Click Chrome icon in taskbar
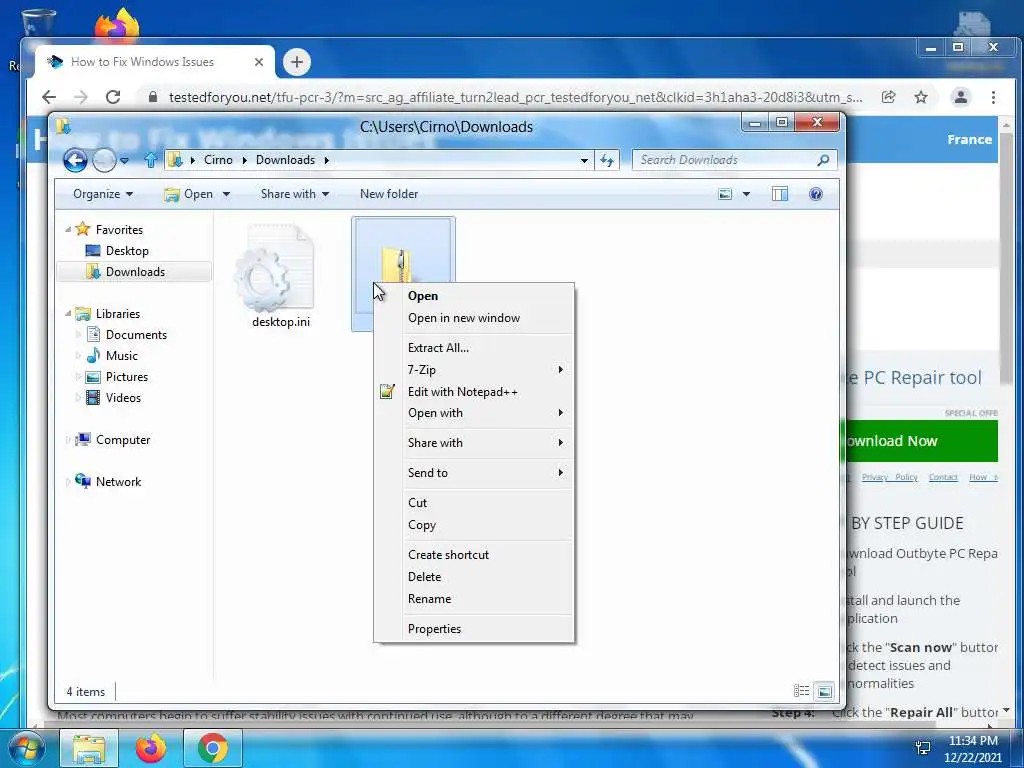The width and height of the screenshot is (1024, 768). [212, 748]
